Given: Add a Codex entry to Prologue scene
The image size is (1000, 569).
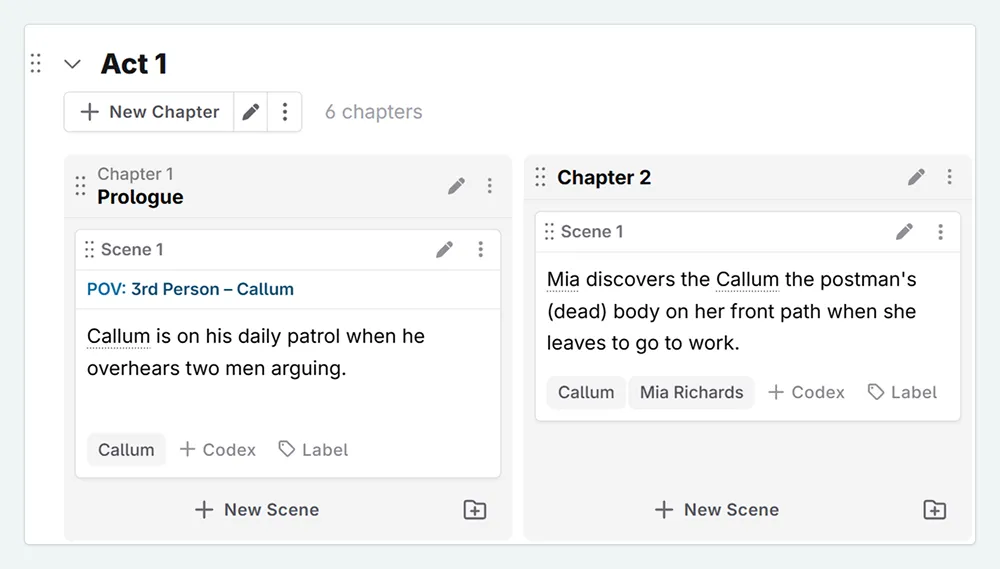Looking at the screenshot, I should pyautogui.click(x=218, y=450).
